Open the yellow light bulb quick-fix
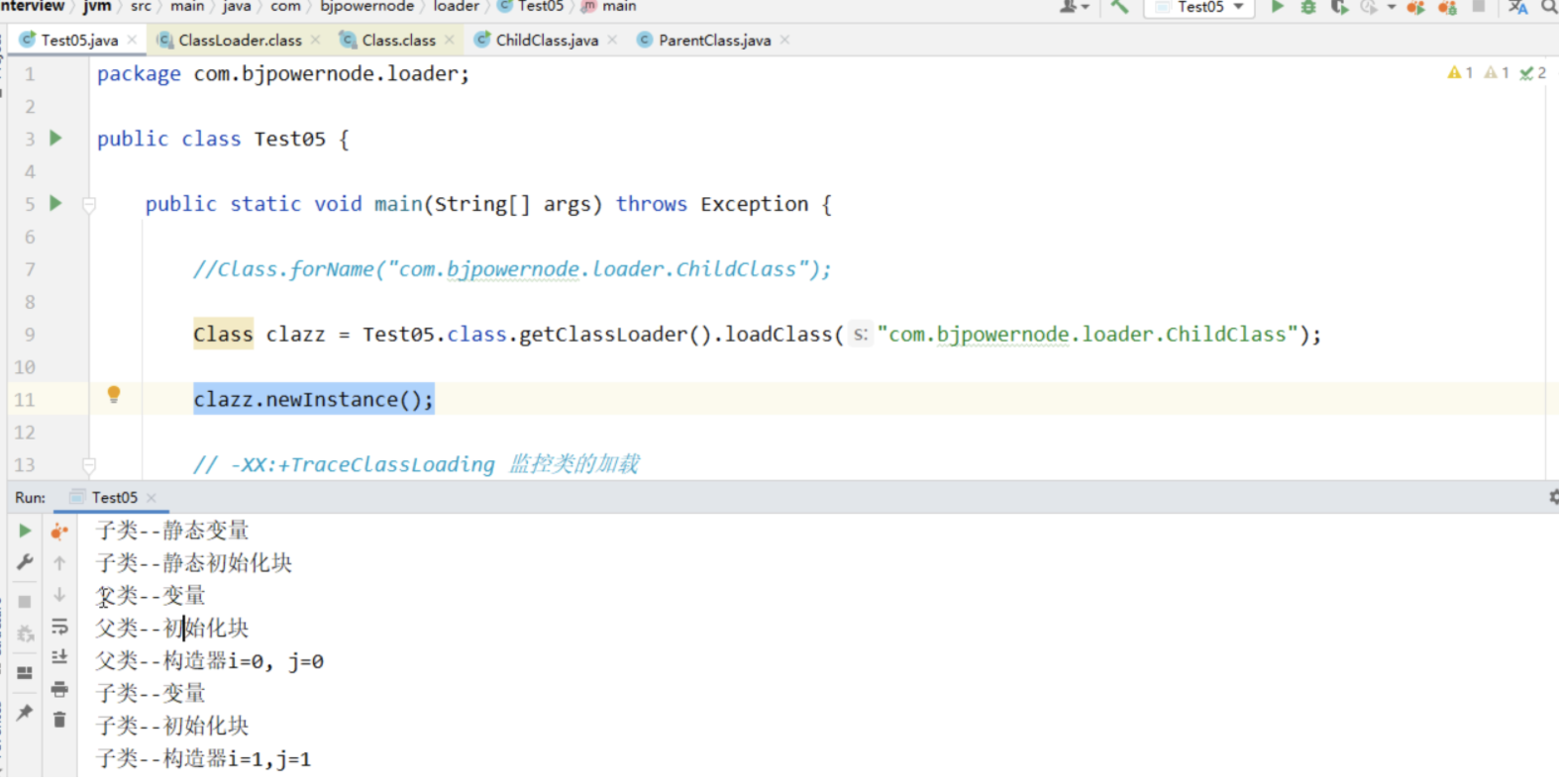The height and width of the screenshot is (784, 1559). [114, 395]
